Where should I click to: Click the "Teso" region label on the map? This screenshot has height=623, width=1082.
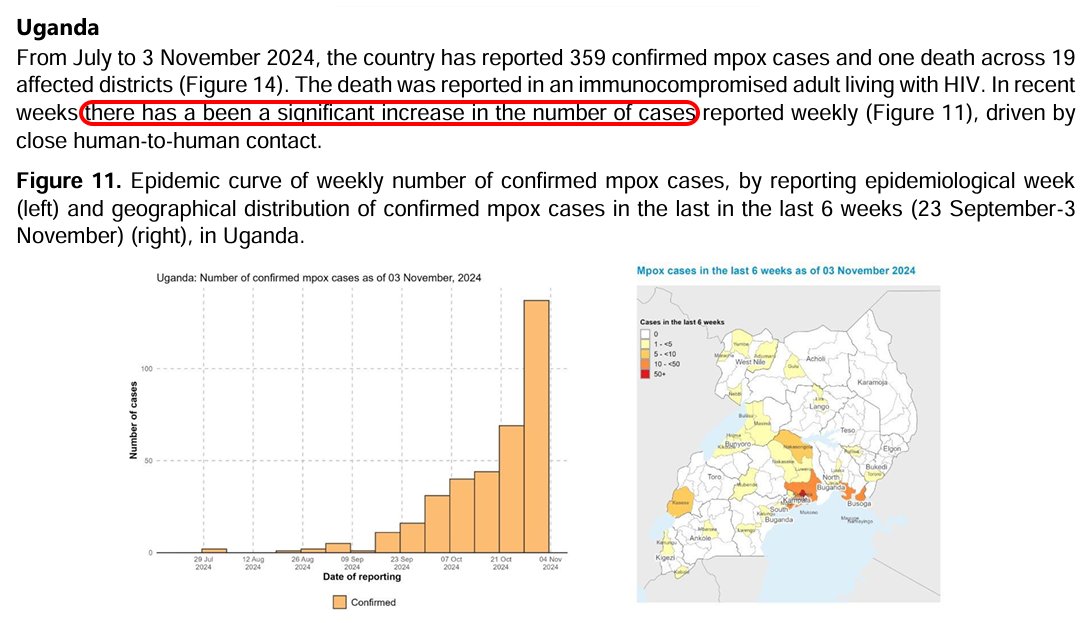(847, 431)
